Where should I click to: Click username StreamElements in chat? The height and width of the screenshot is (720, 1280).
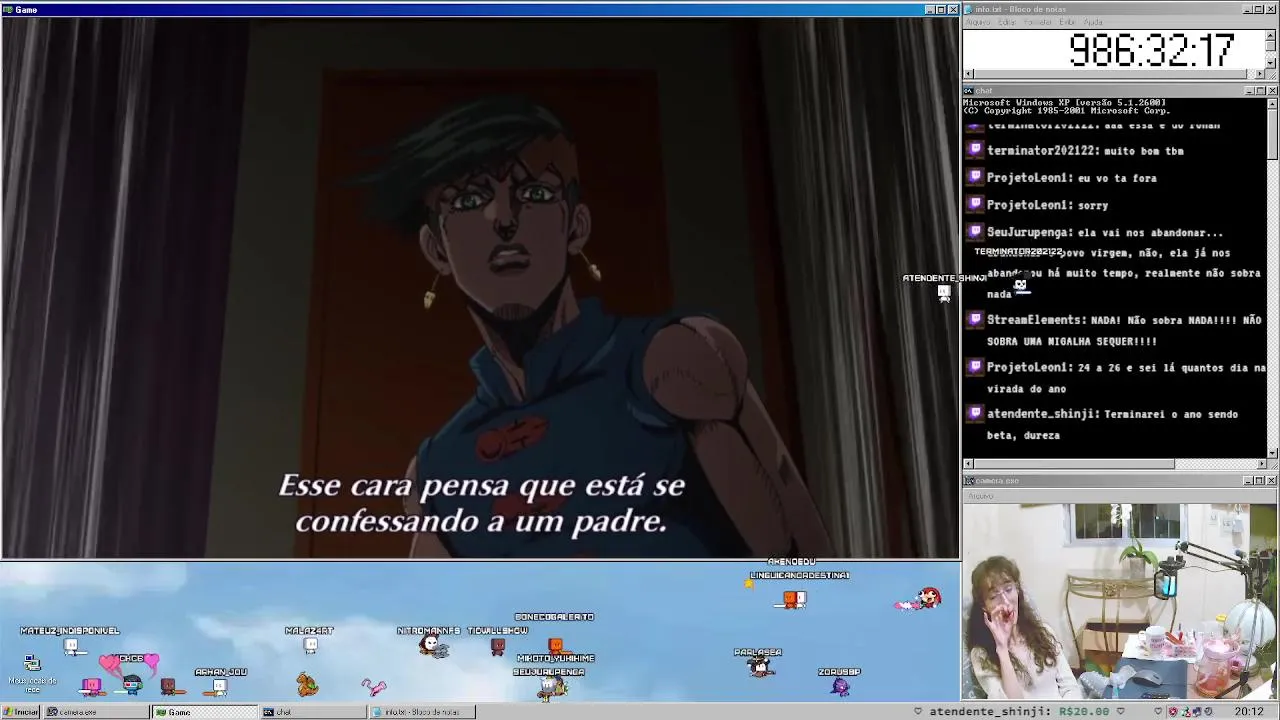1035,320
